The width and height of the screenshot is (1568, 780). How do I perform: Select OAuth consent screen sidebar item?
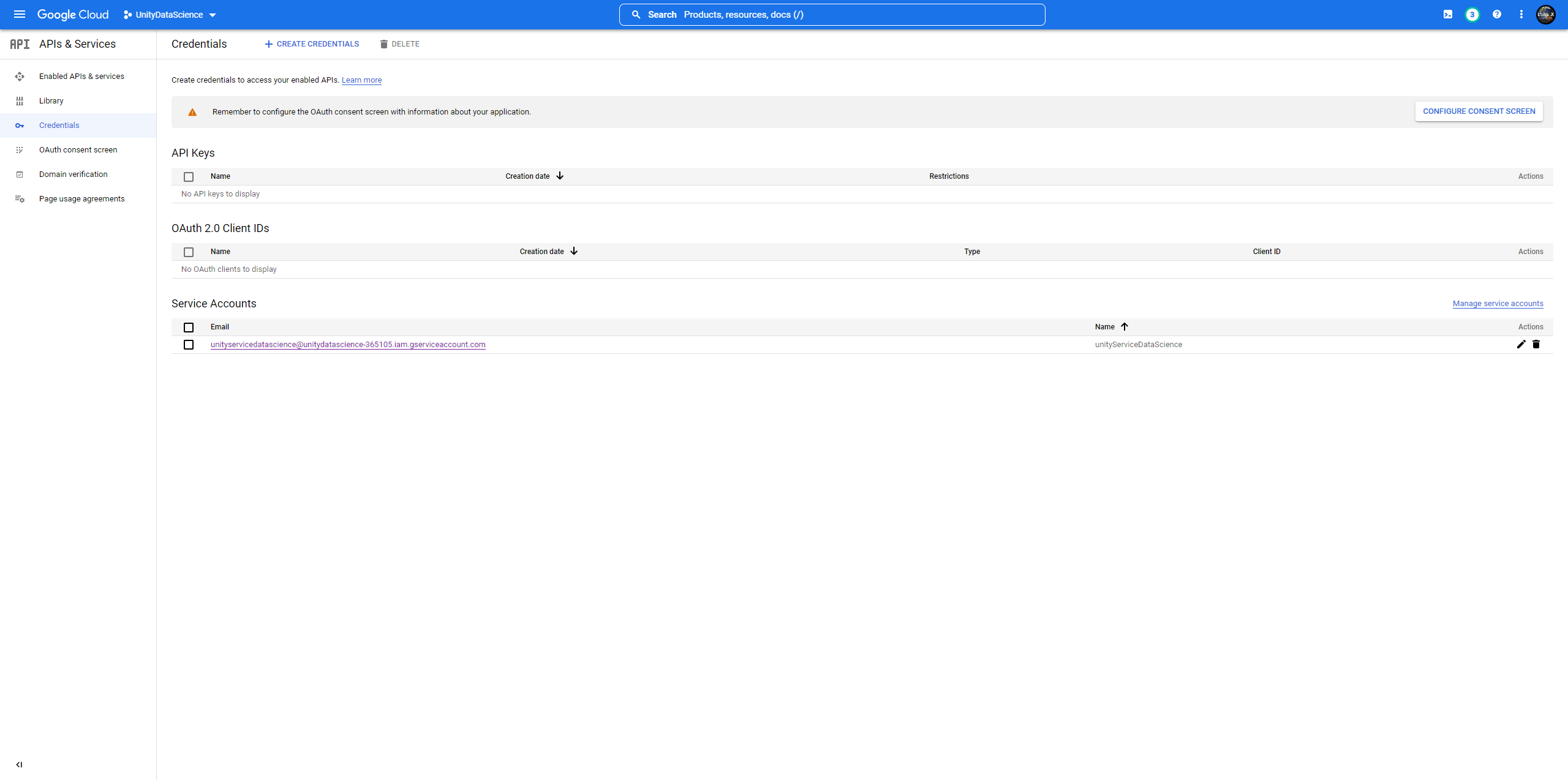[x=78, y=150]
